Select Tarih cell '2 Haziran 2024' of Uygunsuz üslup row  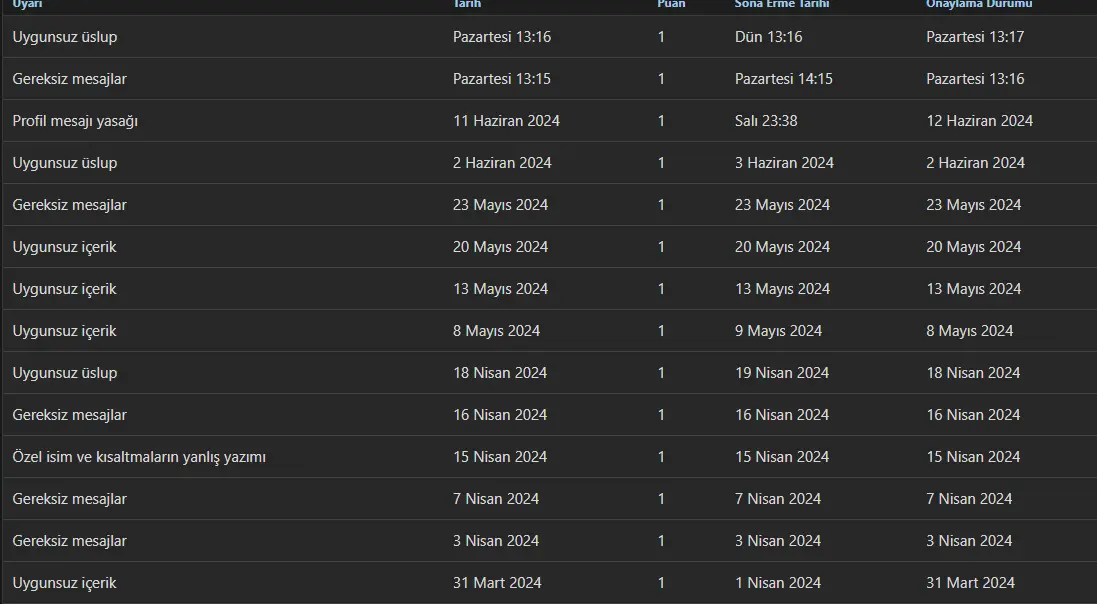502,163
